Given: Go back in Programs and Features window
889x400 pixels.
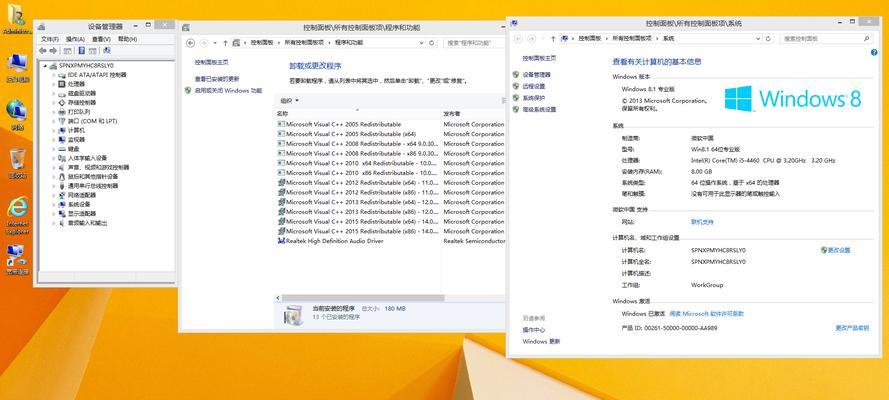Looking at the screenshot, I should point(190,42).
